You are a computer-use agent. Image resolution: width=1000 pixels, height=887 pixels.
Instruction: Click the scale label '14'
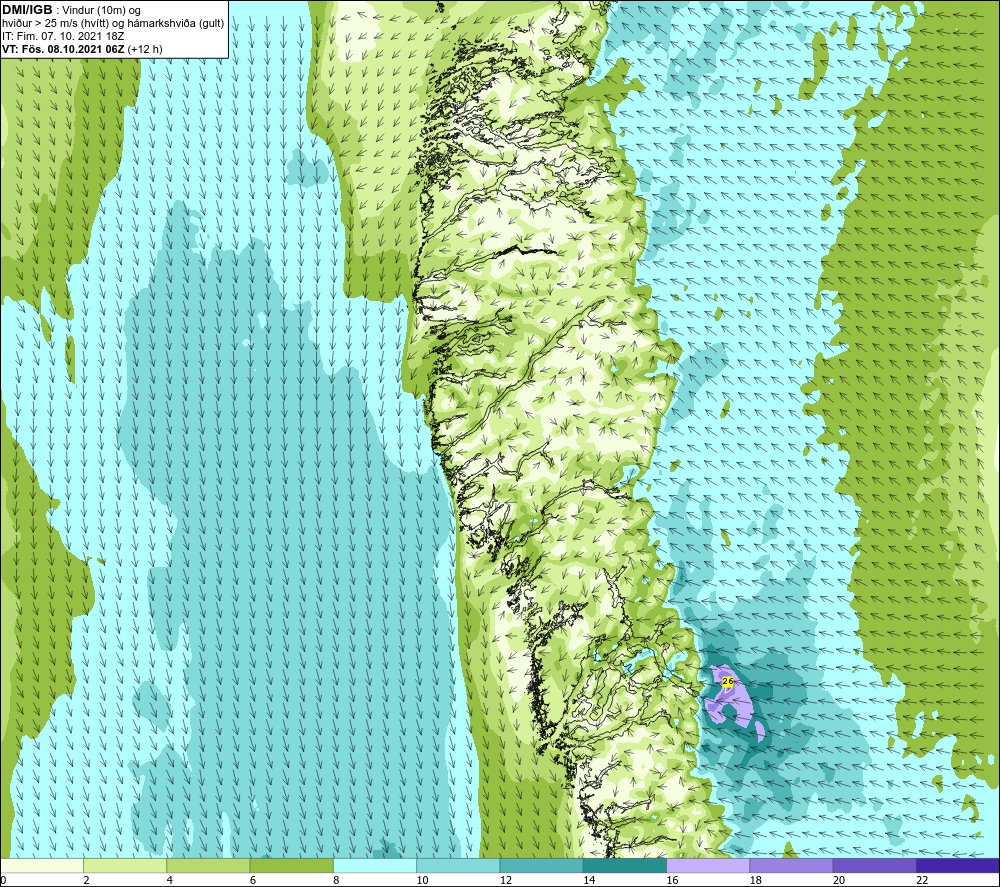[589, 881]
